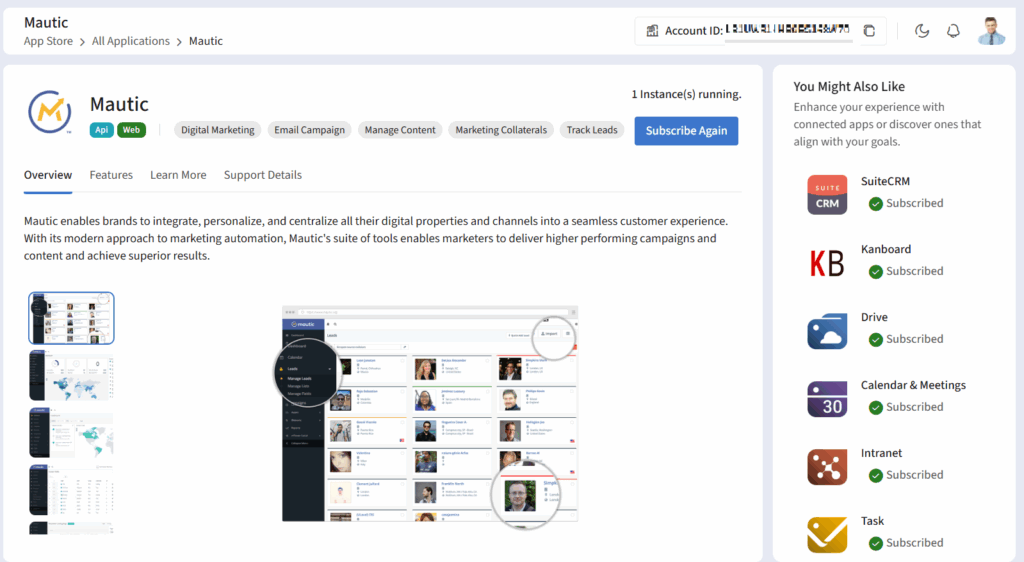Click the Digital Marketing tag
The image size is (1024, 562).
click(x=218, y=130)
